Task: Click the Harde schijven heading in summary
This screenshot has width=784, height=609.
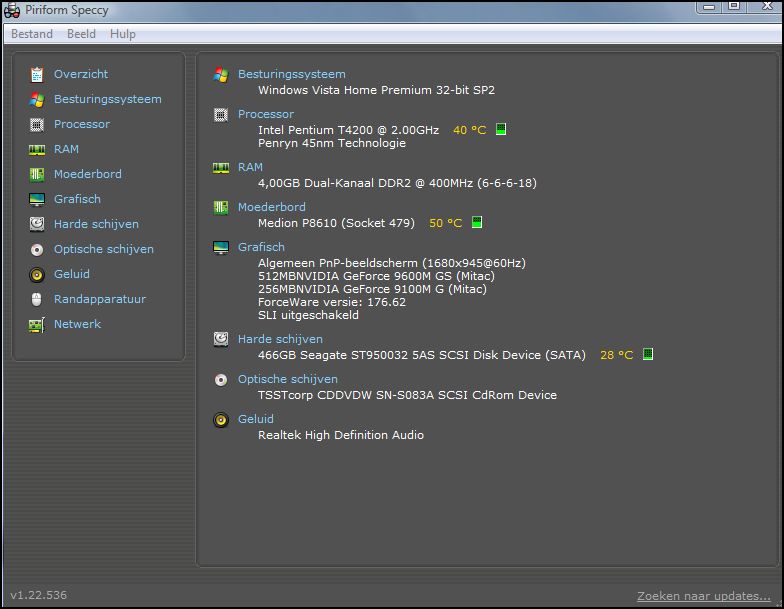Action: coord(280,339)
